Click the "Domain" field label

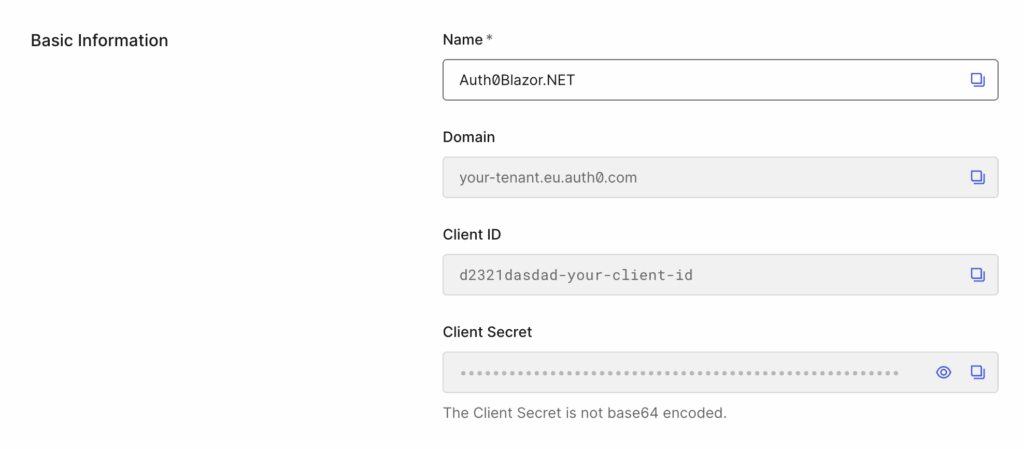pos(469,137)
